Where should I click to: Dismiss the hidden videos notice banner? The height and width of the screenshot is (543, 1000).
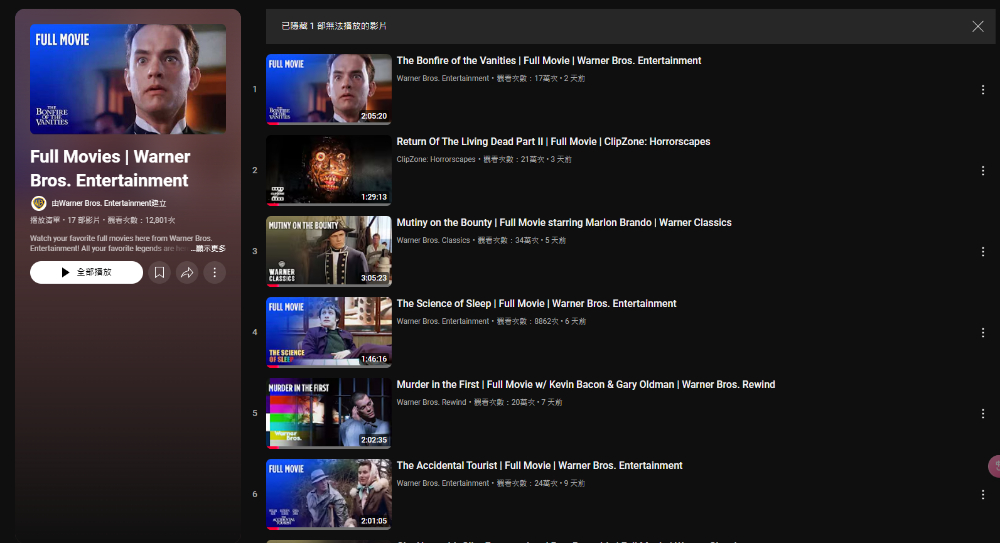tap(978, 26)
